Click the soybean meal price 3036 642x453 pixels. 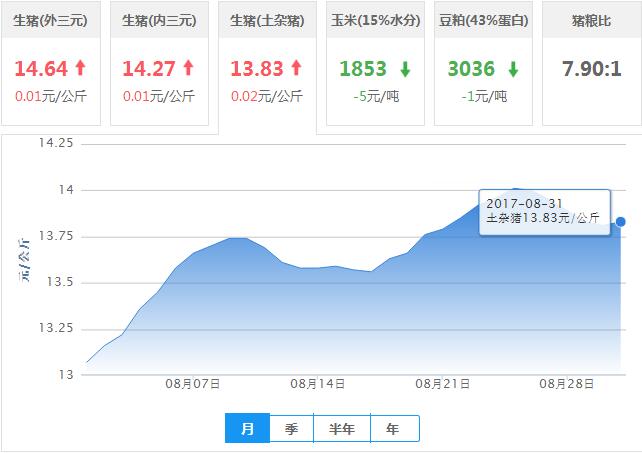(471, 68)
